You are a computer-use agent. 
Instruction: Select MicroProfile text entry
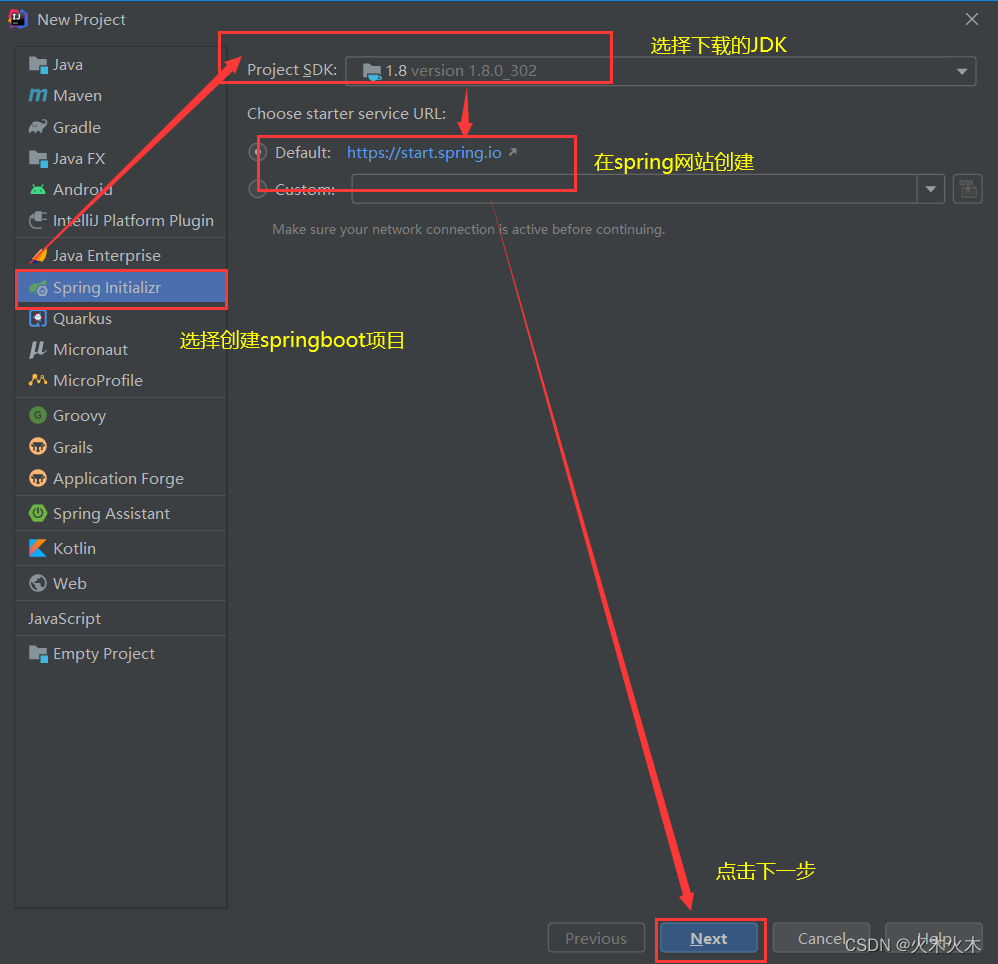98,381
